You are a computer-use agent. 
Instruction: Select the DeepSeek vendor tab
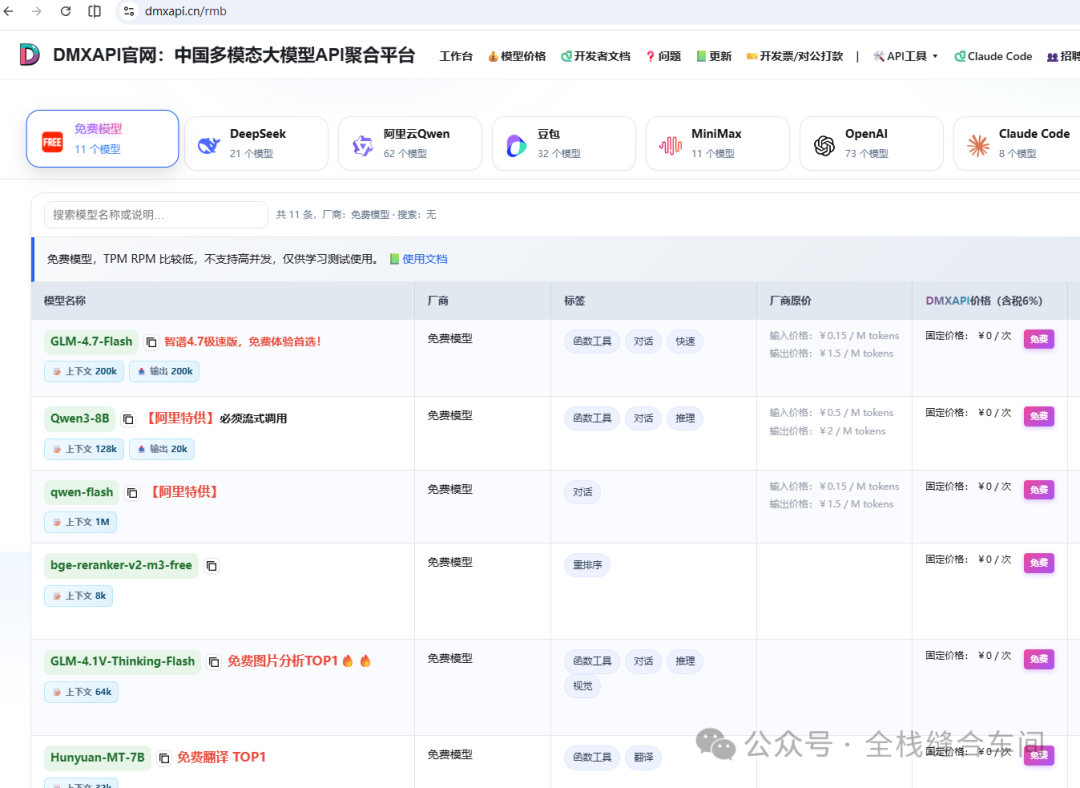pos(256,143)
